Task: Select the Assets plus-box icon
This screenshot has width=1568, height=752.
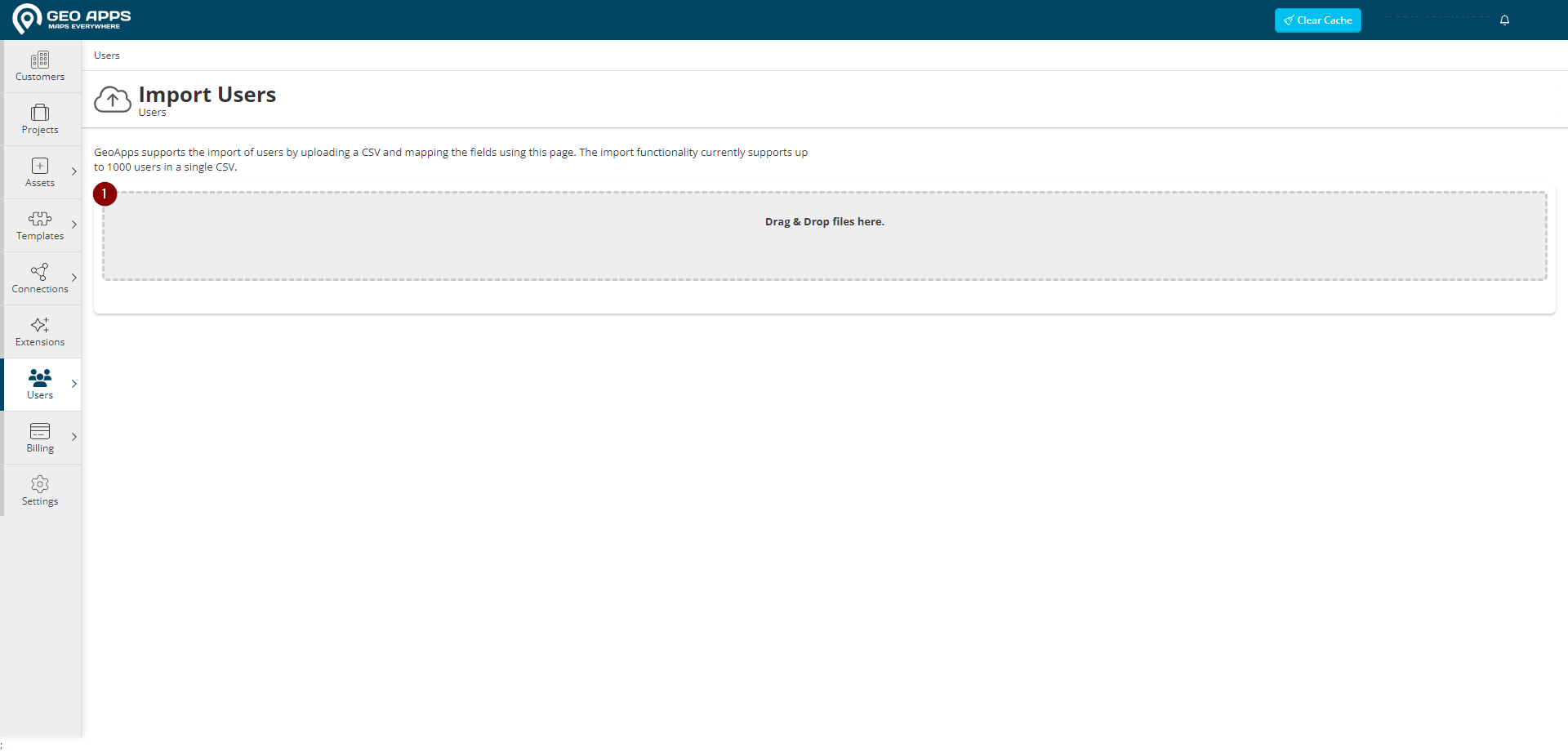Action: tap(40, 166)
